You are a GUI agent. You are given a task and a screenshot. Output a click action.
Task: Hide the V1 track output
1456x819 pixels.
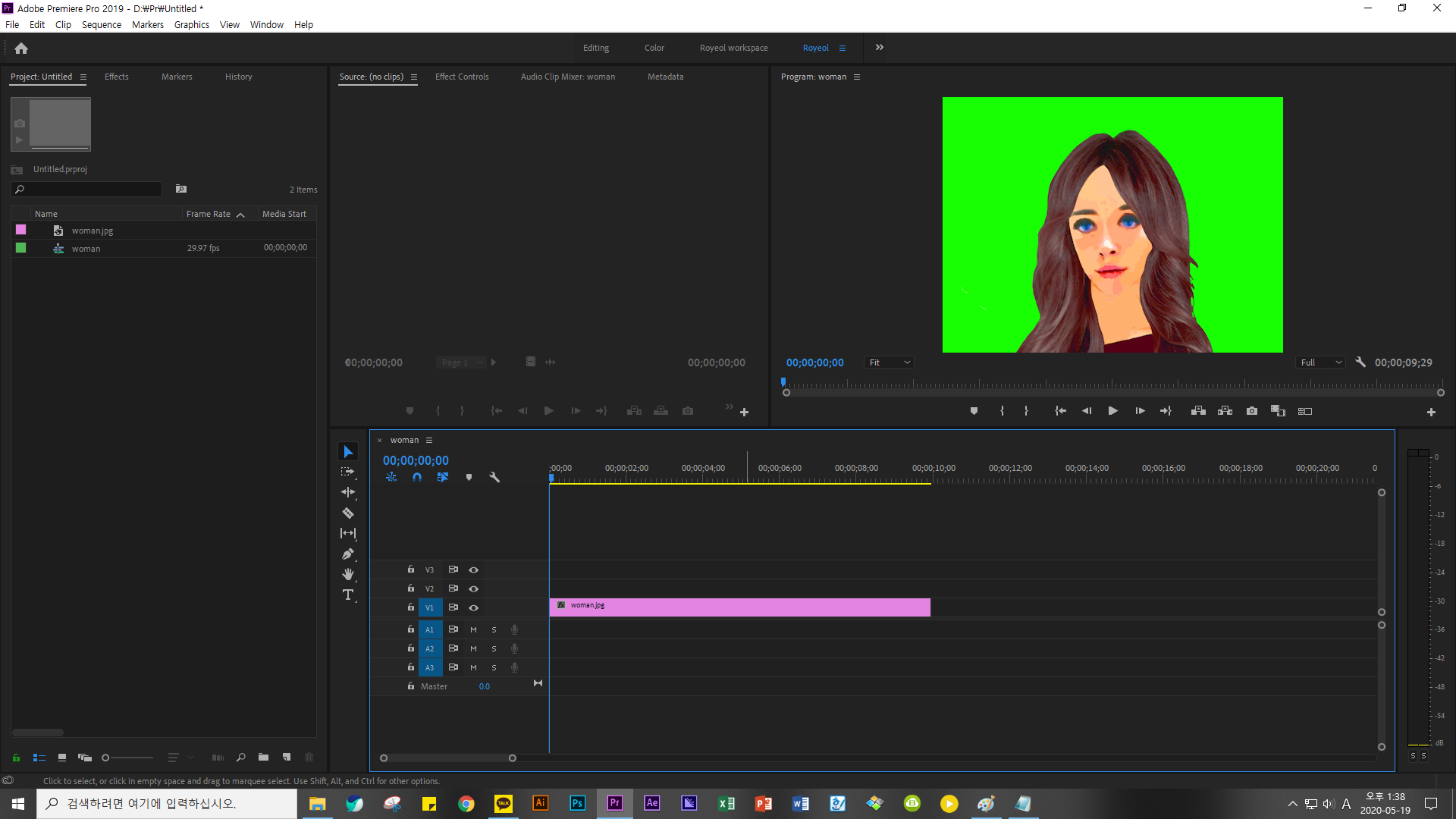474,607
